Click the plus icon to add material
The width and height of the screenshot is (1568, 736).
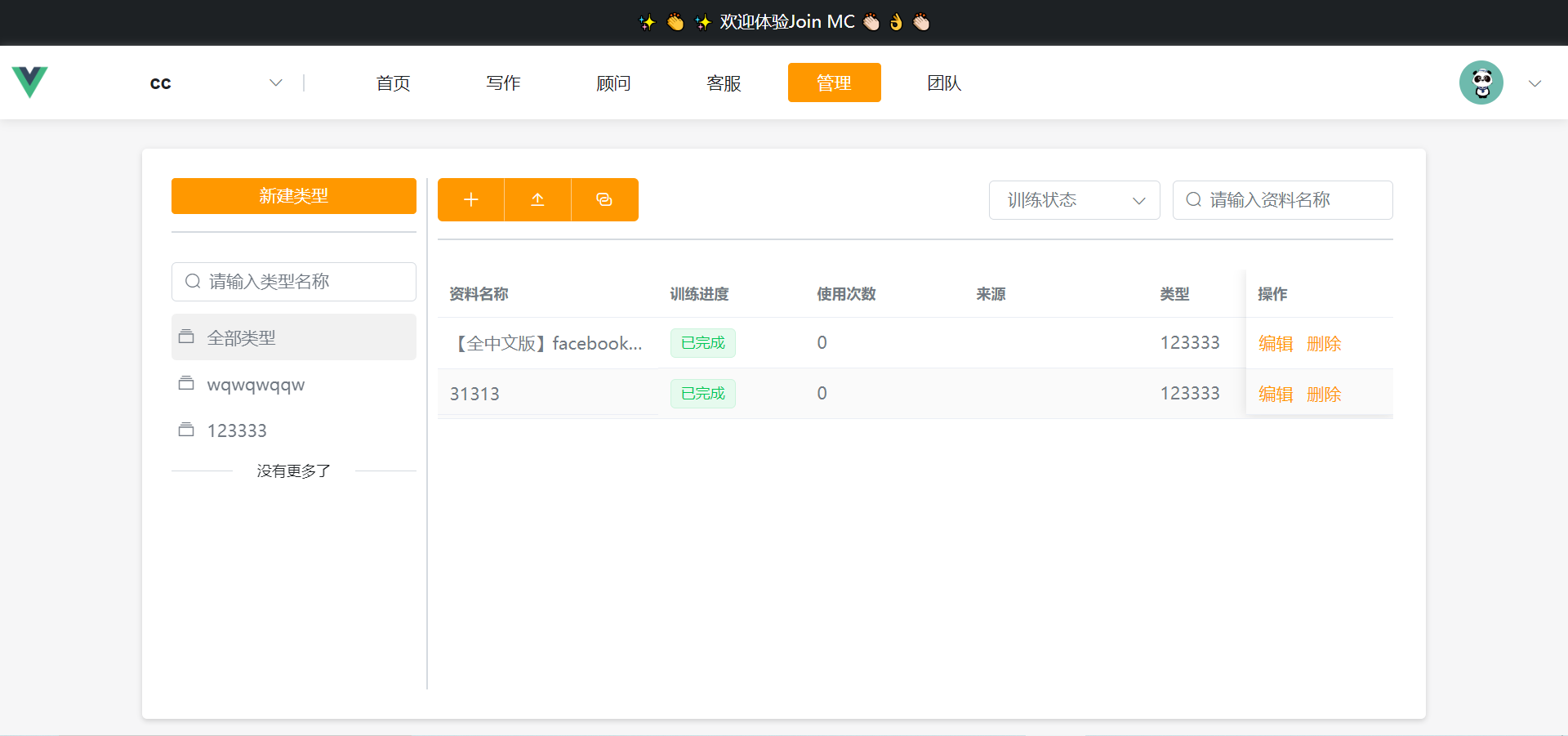tap(471, 200)
